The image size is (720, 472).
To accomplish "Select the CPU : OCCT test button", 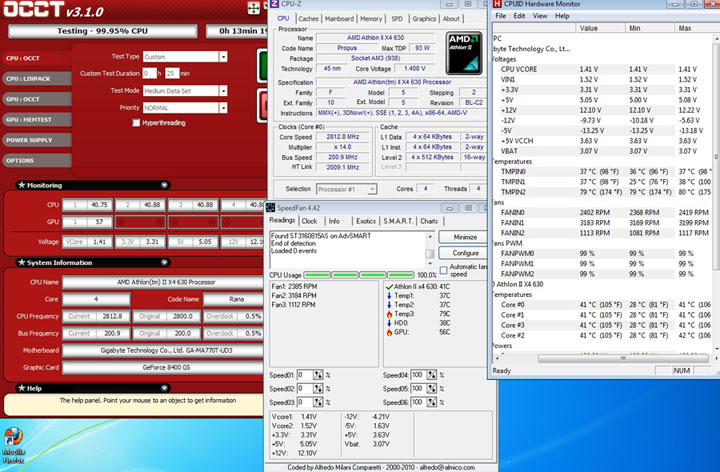I will click(x=37, y=58).
